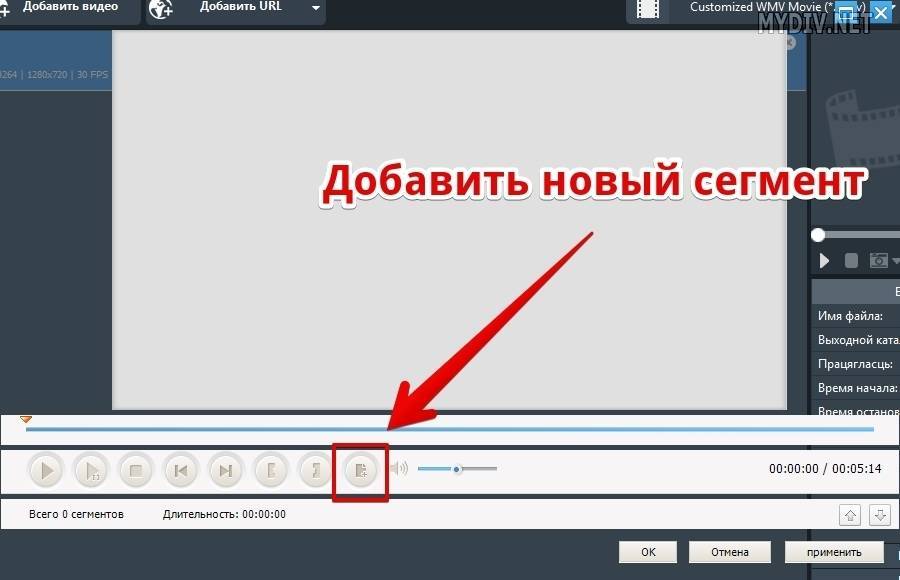Click the Отмена button
This screenshot has width=900, height=580.
730,552
